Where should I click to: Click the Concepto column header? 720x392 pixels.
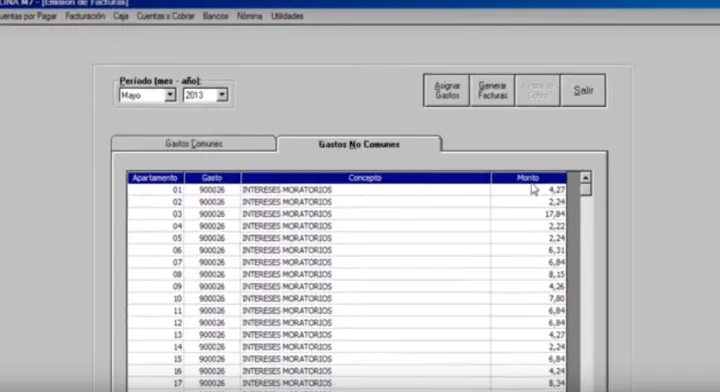point(366,178)
